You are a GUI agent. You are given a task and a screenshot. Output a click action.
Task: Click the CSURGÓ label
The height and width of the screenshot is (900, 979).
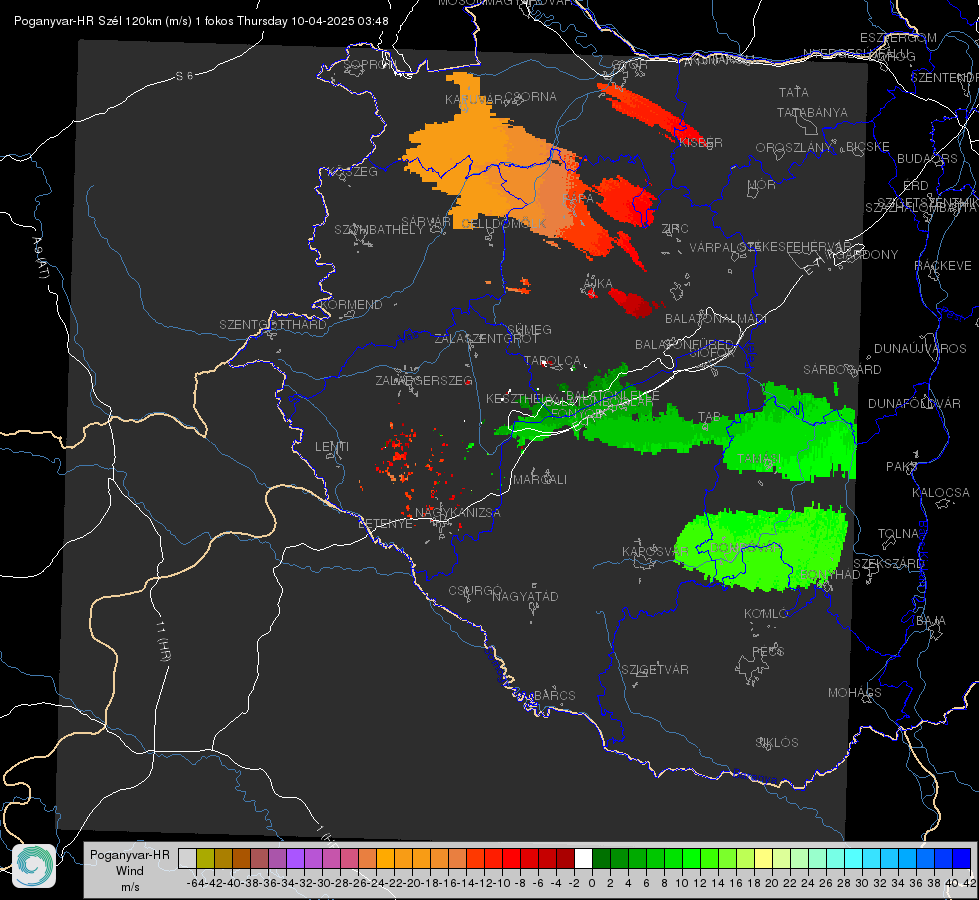pyautogui.click(x=475, y=591)
